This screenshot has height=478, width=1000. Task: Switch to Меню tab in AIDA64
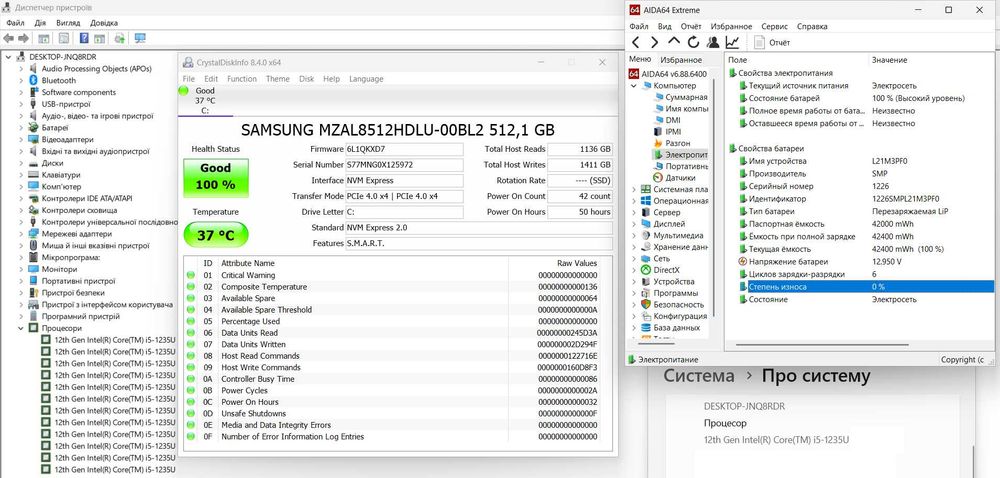640,59
